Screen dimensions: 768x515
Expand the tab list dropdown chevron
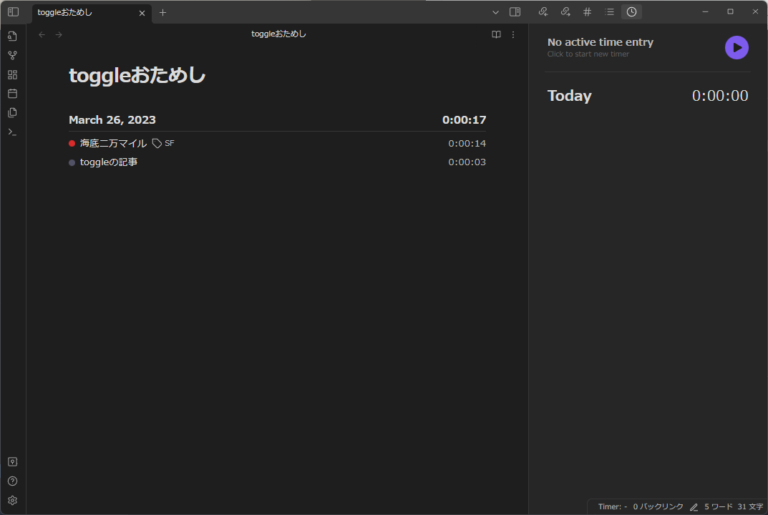coord(495,12)
